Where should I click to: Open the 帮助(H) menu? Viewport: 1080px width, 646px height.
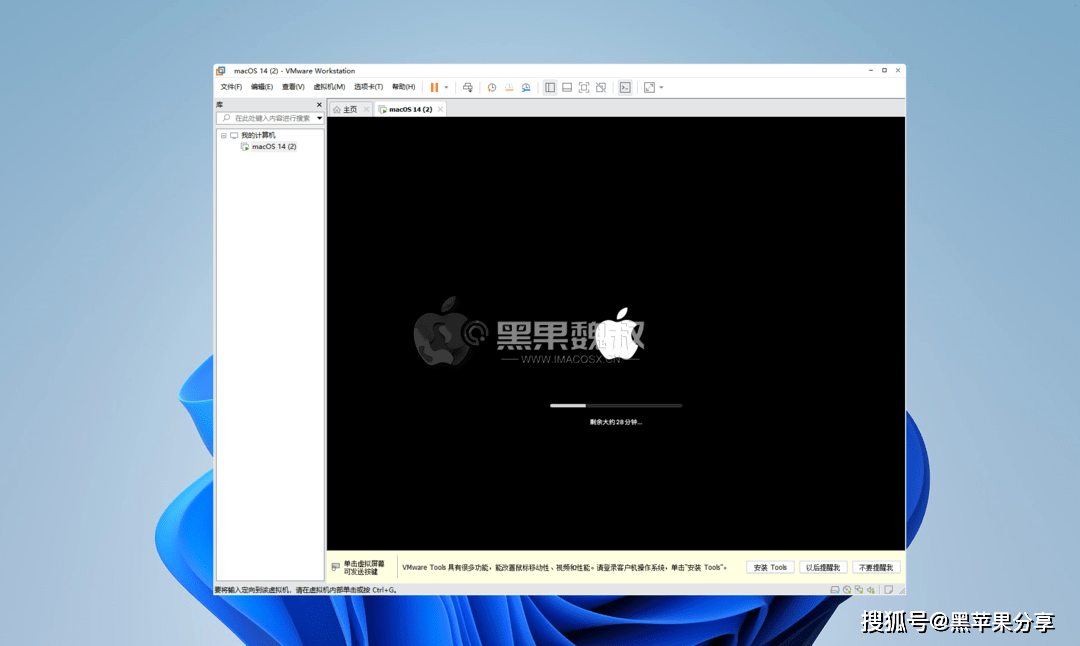[x=404, y=87]
